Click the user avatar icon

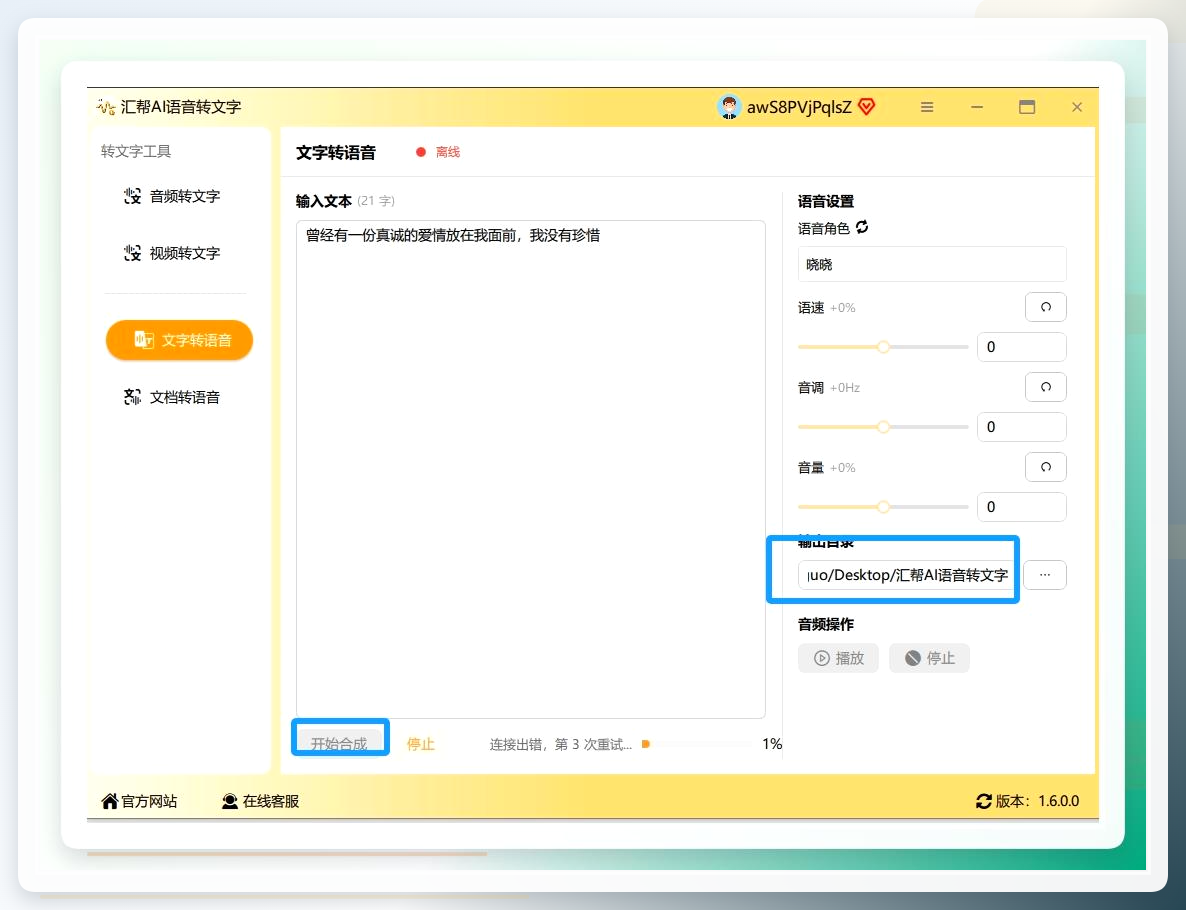coord(728,107)
